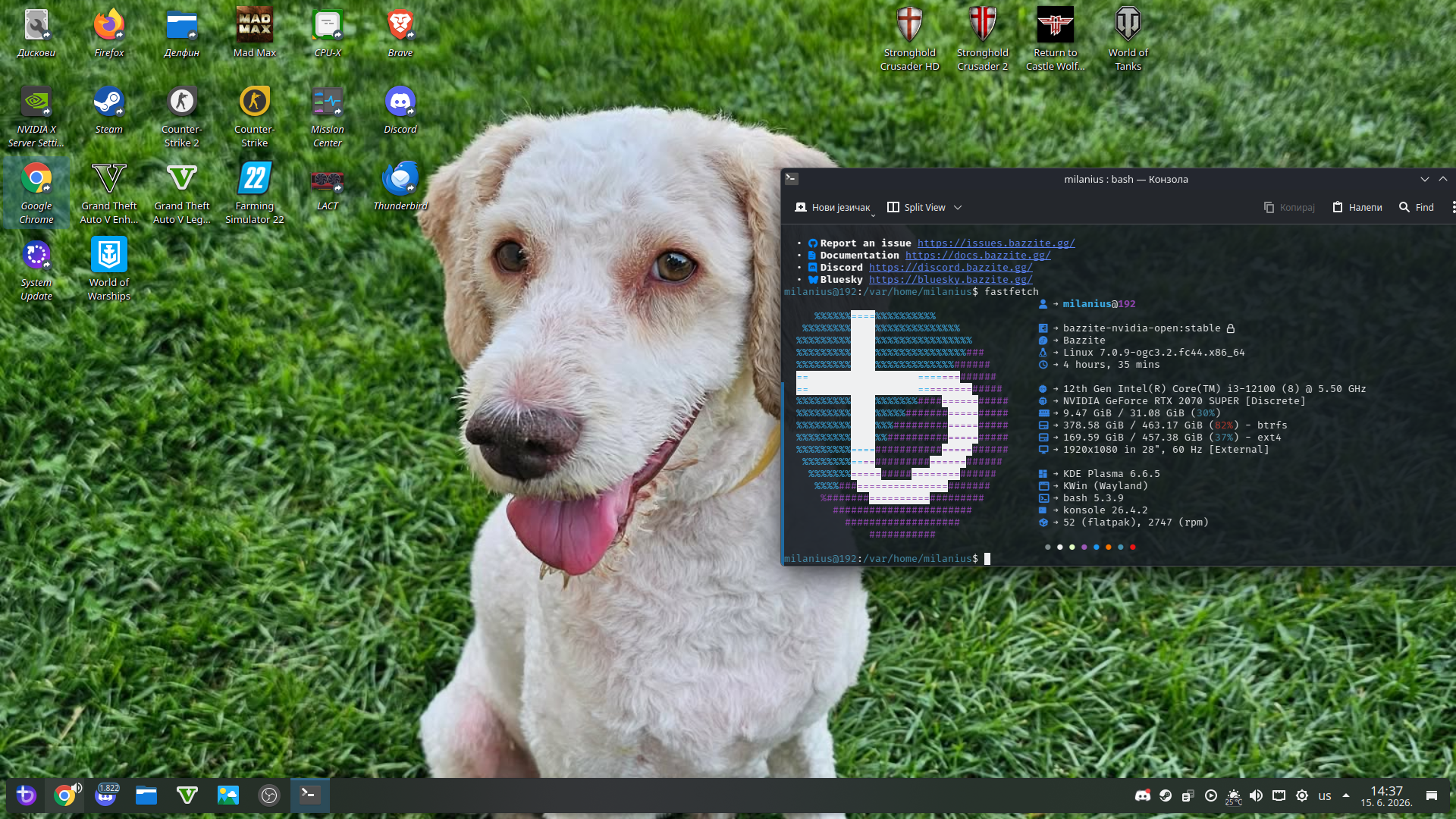The width and height of the screenshot is (1456, 819).
Task: Open the Counter-Strike desktop shortcut
Action: pyautogui.click(x=255, y=117)
